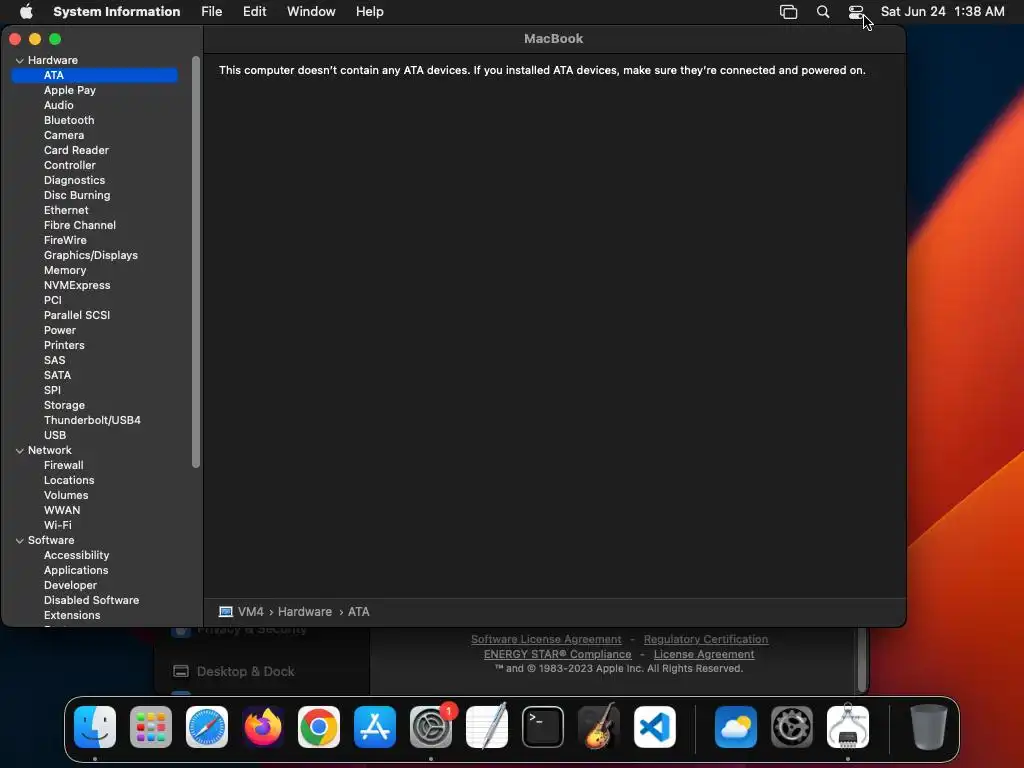Launch Visual Studio Code from dock

coord(655,727)
